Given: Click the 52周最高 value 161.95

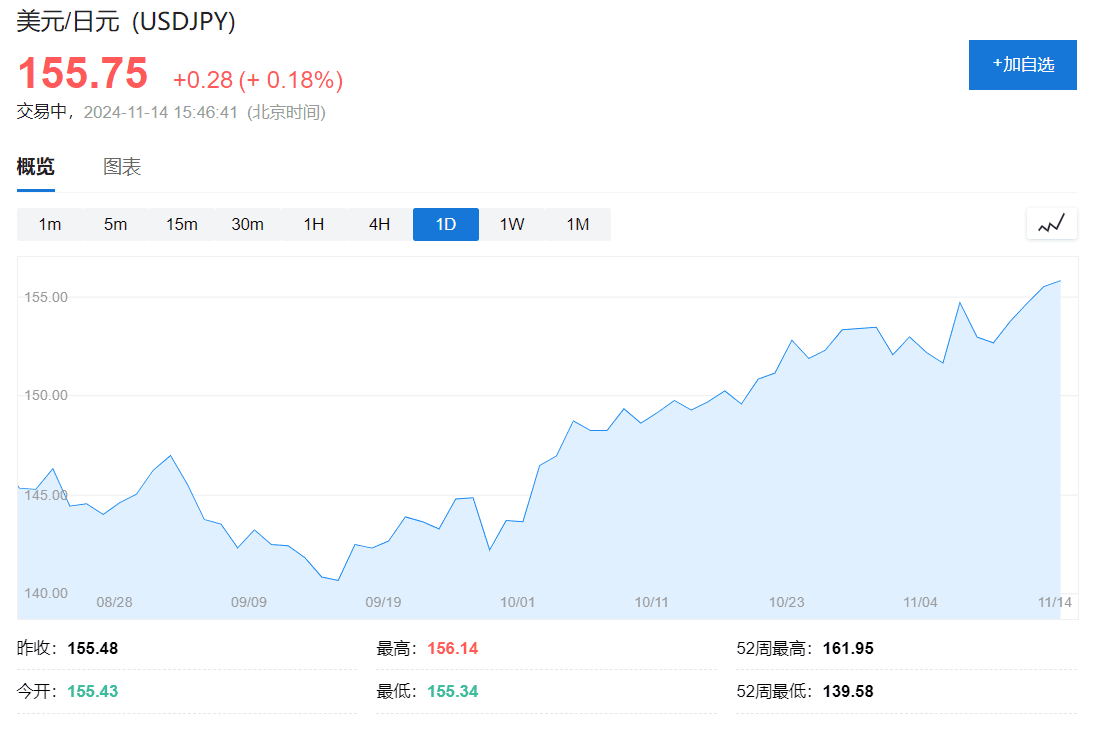Looking at the screenshot, I should 848,649.
